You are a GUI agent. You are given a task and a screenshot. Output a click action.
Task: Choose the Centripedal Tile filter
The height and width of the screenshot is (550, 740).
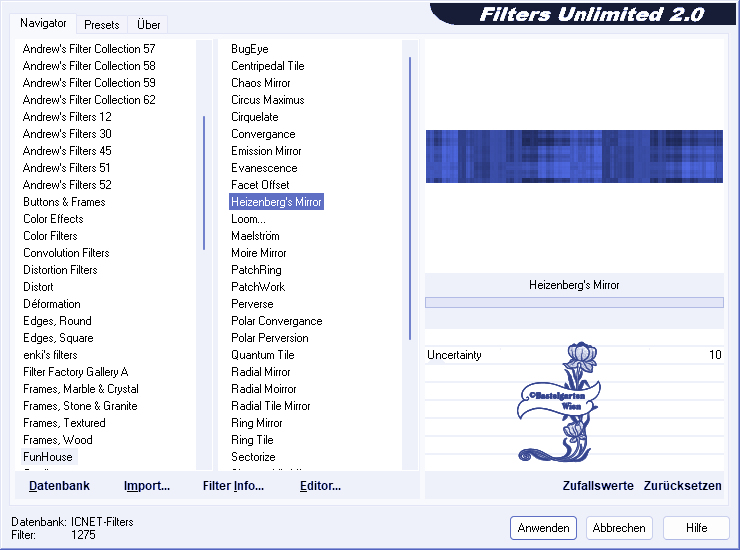click(x=268, y=66)
